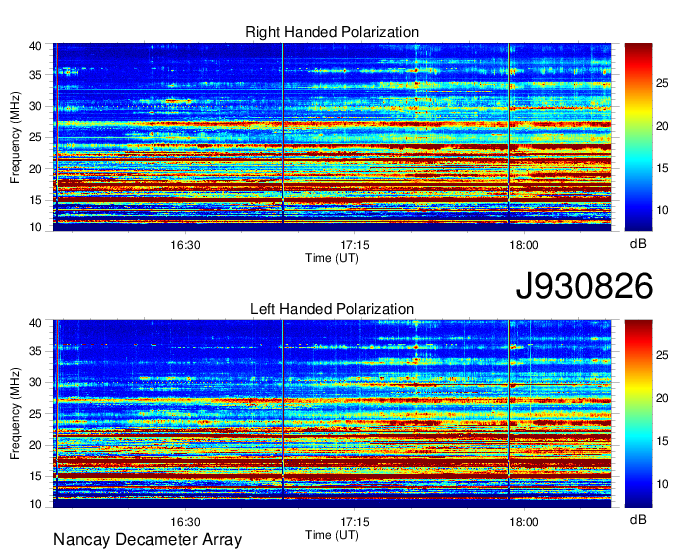The width and height of the screenshot is (680, 552).
Task: Click 16:30 tick of Right Handed plot
Action: pyautogui.click(x=186, y=245)
